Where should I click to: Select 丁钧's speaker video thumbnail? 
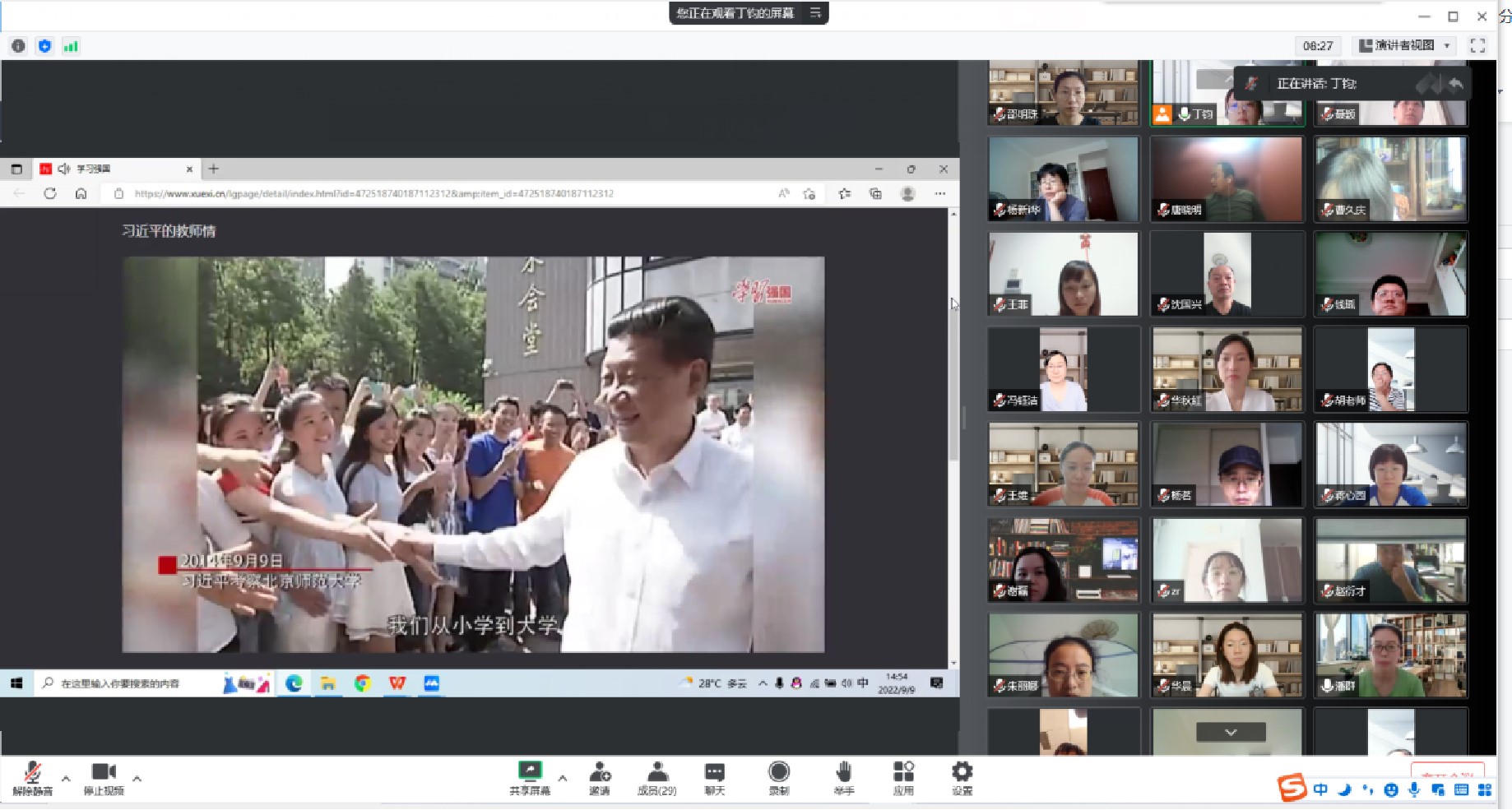[1226, 95]
